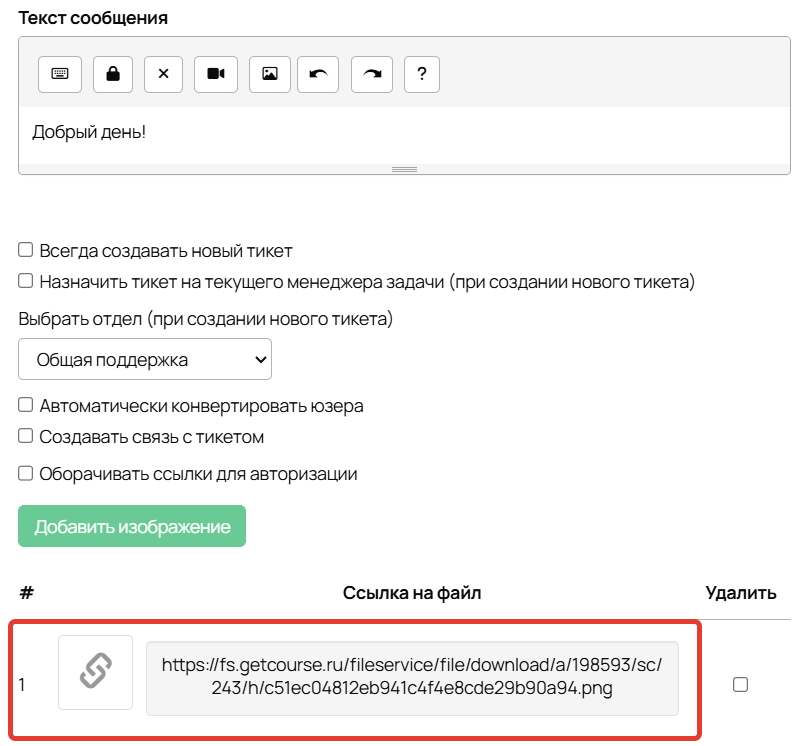Redo the last undone edit
The height and width of the screenshot is (746, 805).
coord(372,74)
